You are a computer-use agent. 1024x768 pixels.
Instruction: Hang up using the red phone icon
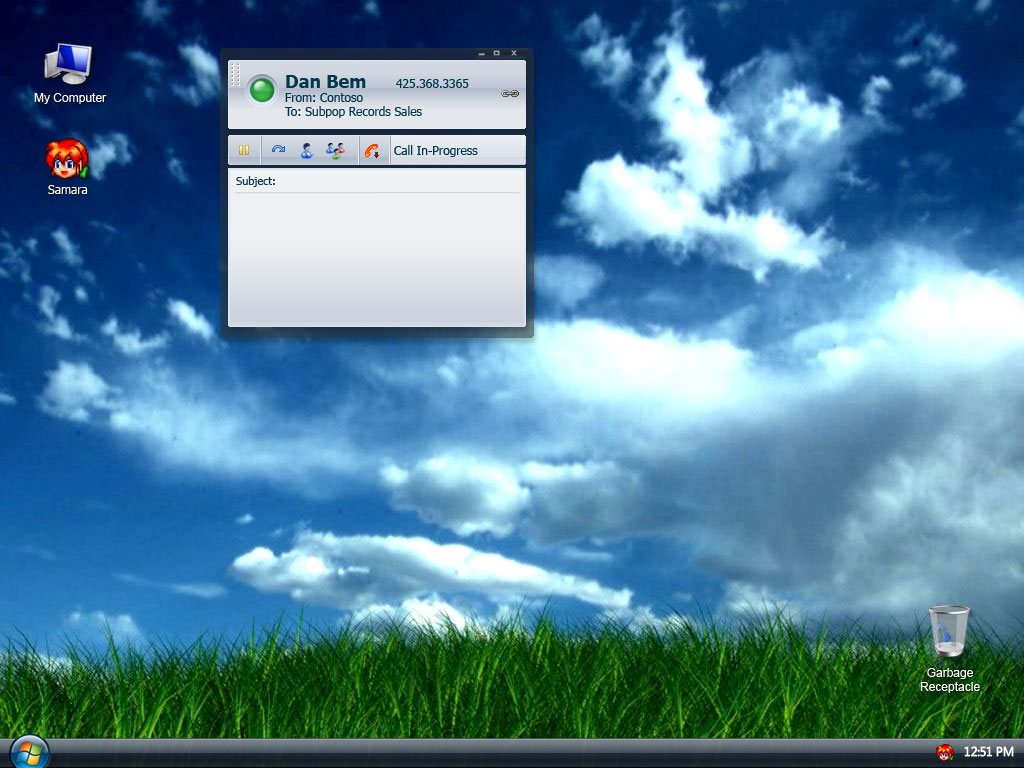click(x=372, y=151)
